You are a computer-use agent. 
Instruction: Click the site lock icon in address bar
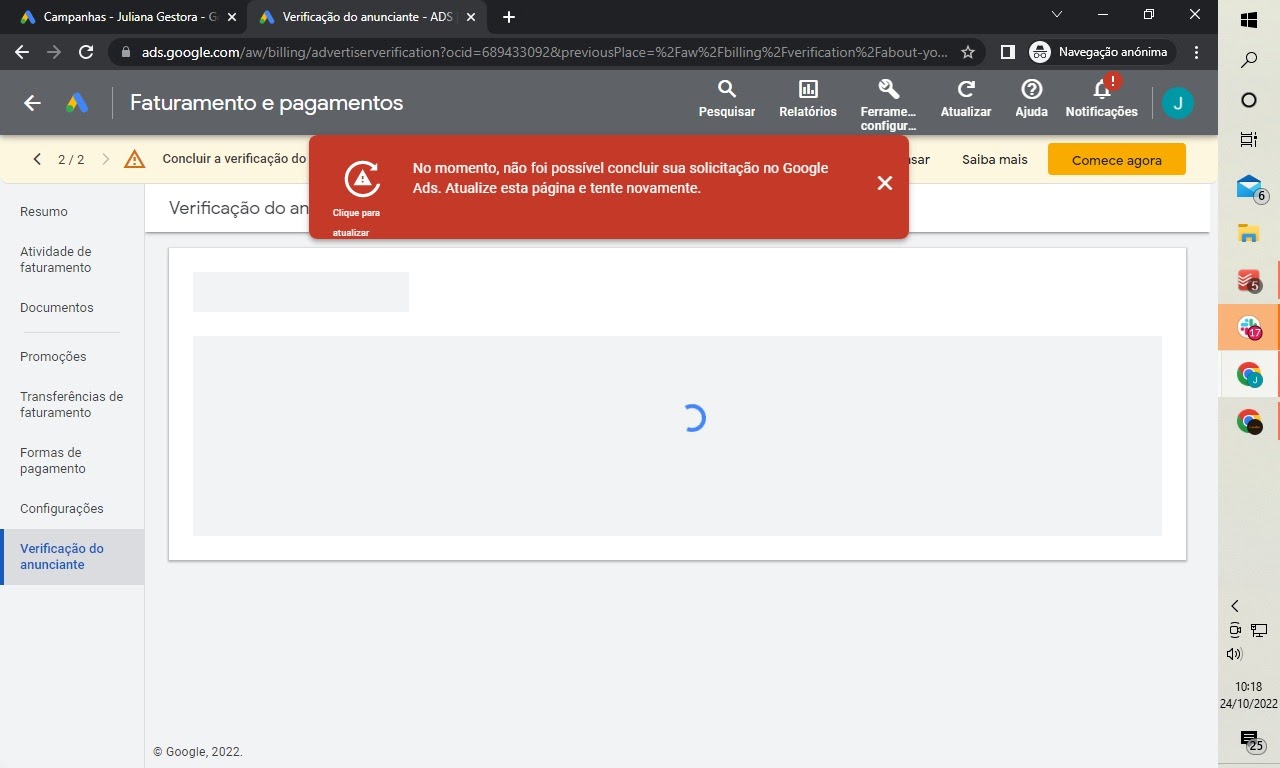(126, 52)
